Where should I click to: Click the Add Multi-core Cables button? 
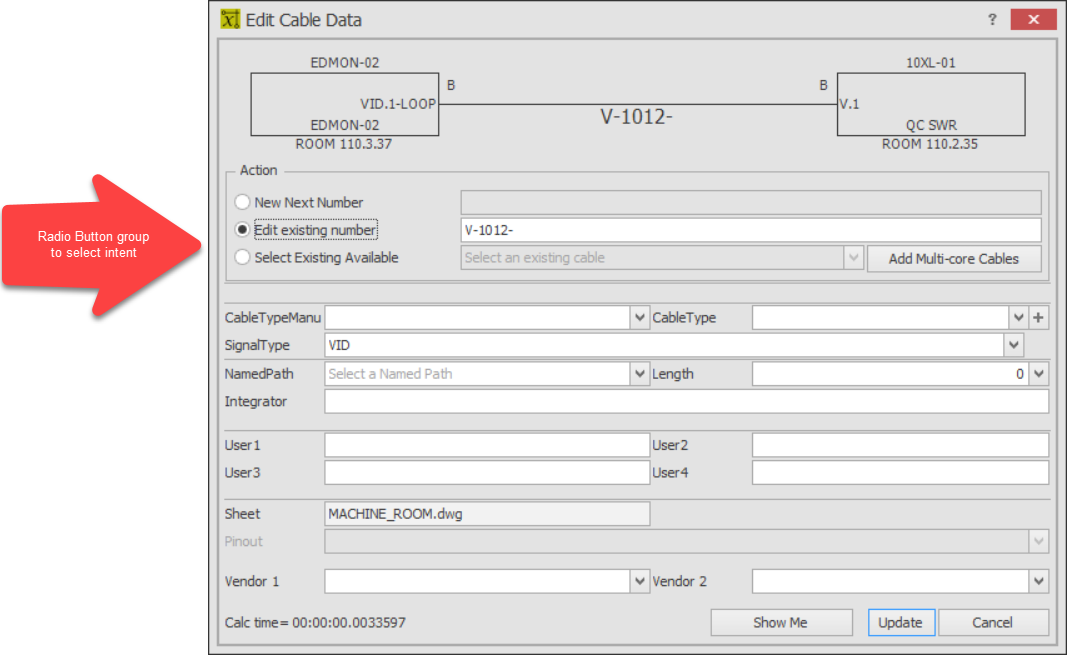coord(954,258)
